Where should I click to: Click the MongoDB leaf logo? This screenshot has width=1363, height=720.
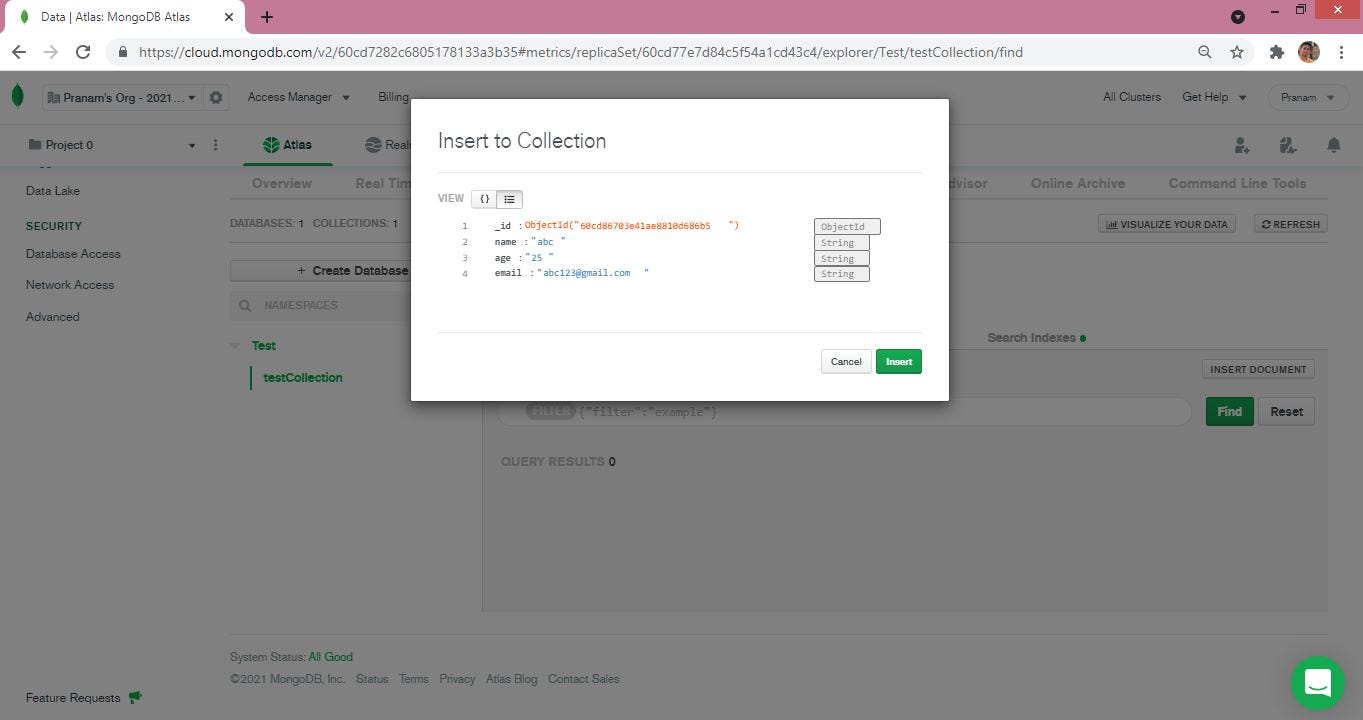[x=18, y=95]
